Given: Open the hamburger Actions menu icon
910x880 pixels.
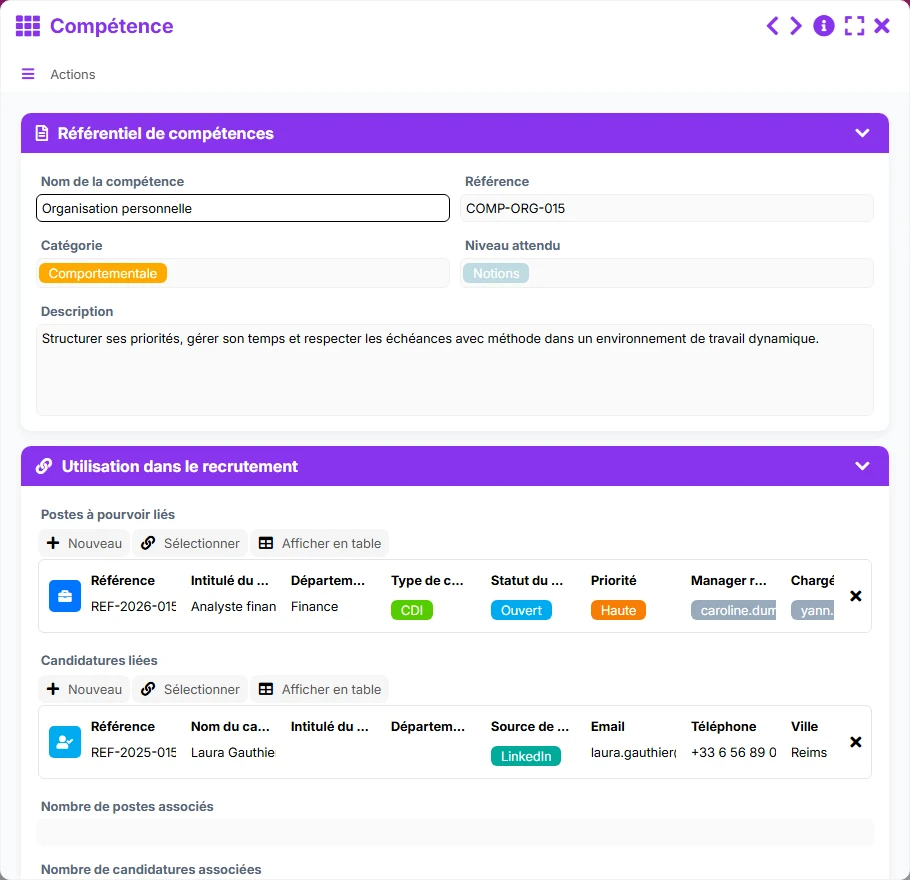Looking at the screenshot, I should tap(28, 74).
